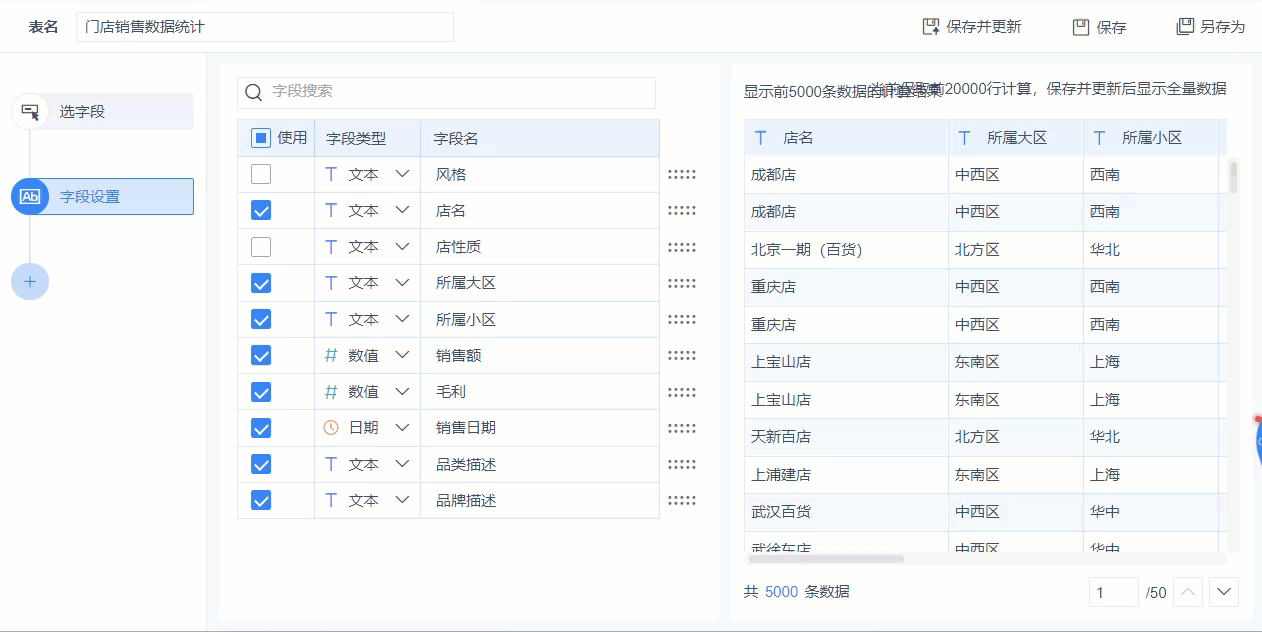Click the 保存 button
1262x632 pixels.
(1100, 27)
